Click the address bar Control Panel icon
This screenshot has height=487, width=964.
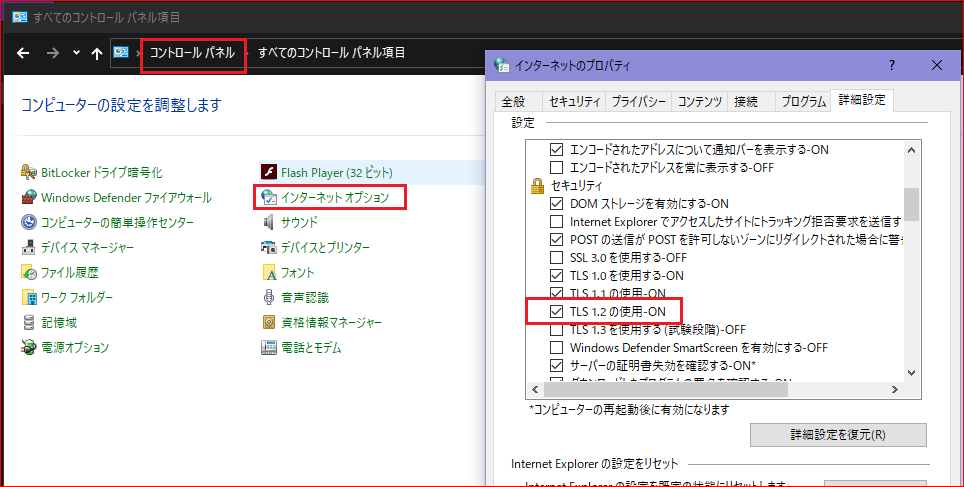[x=121, y=53]
